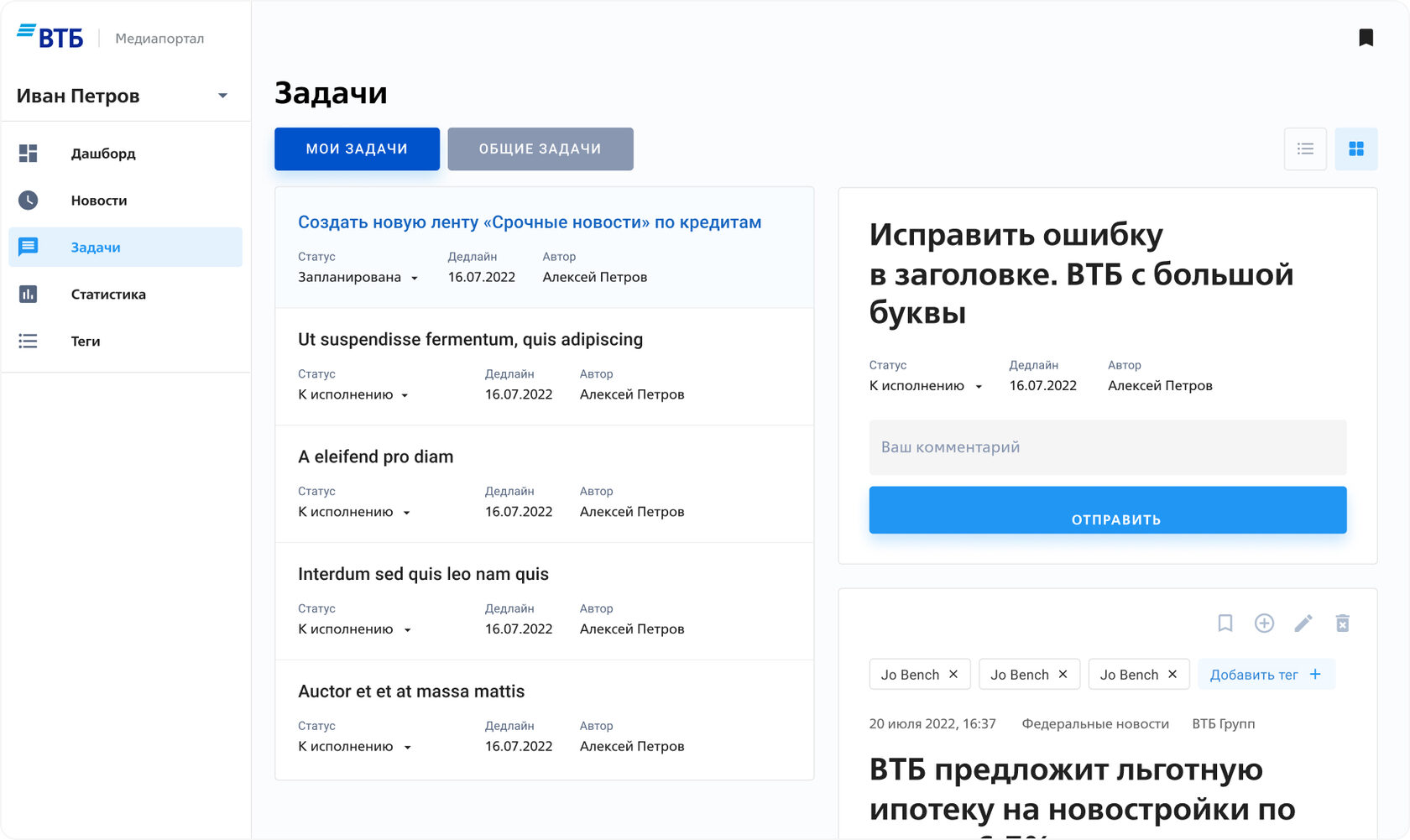Select the ОБЩИЕ ЗАДАЧИ tab
Image resolution: width=1410 pixels, height=840 pixels.
(540, 149)
